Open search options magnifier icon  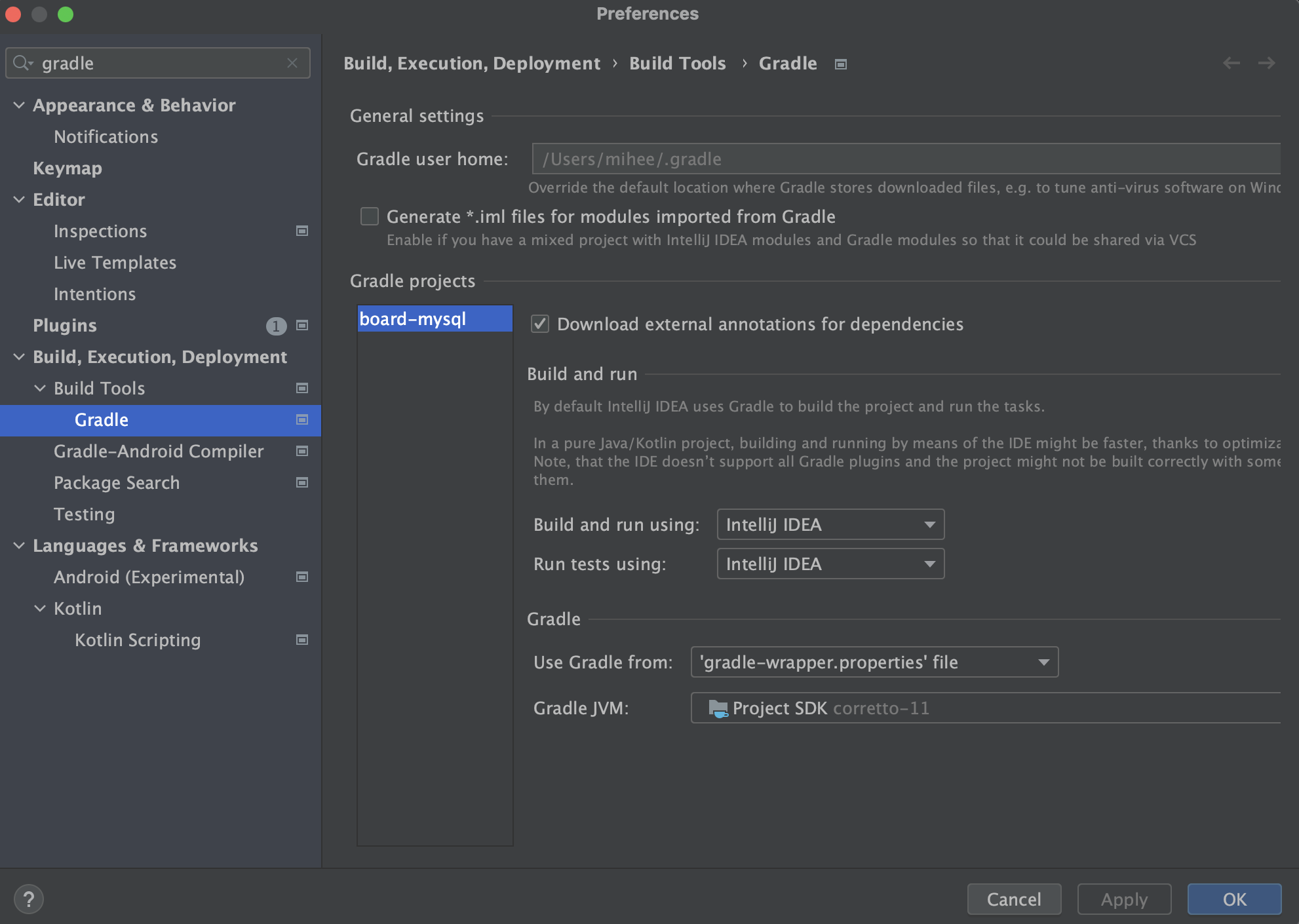(22, 63)
